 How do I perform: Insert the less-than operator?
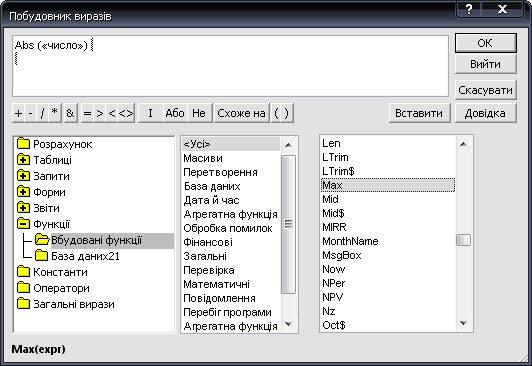click(112, 113)
